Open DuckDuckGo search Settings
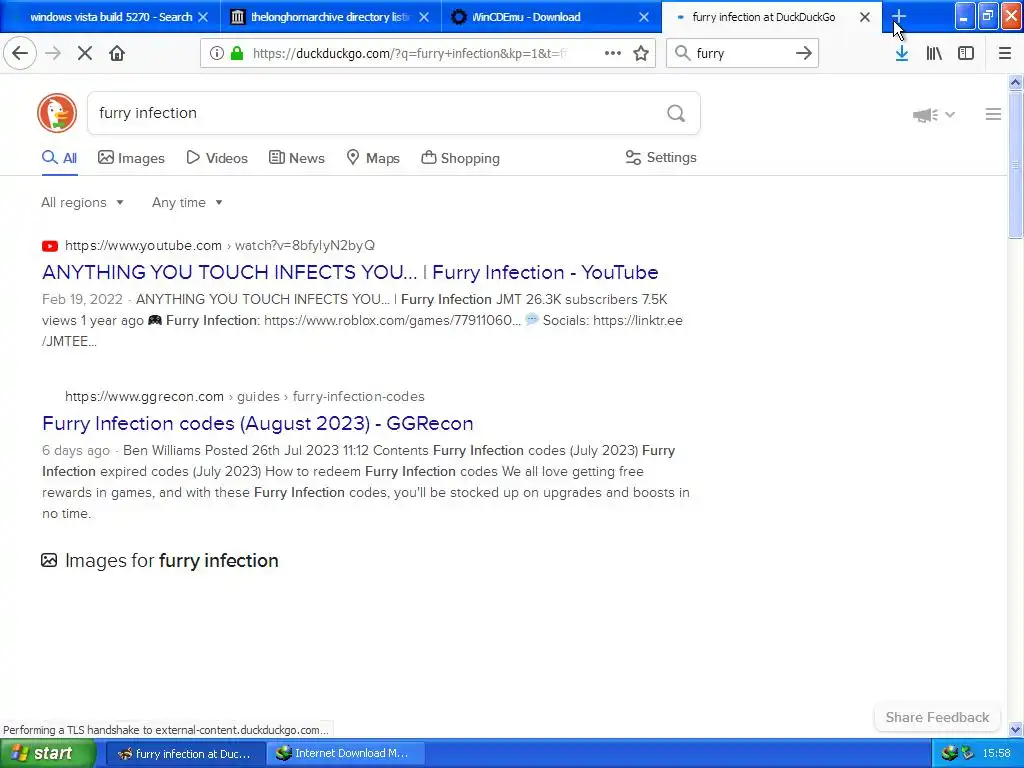The image size is (1024, 768). (661, 157)
